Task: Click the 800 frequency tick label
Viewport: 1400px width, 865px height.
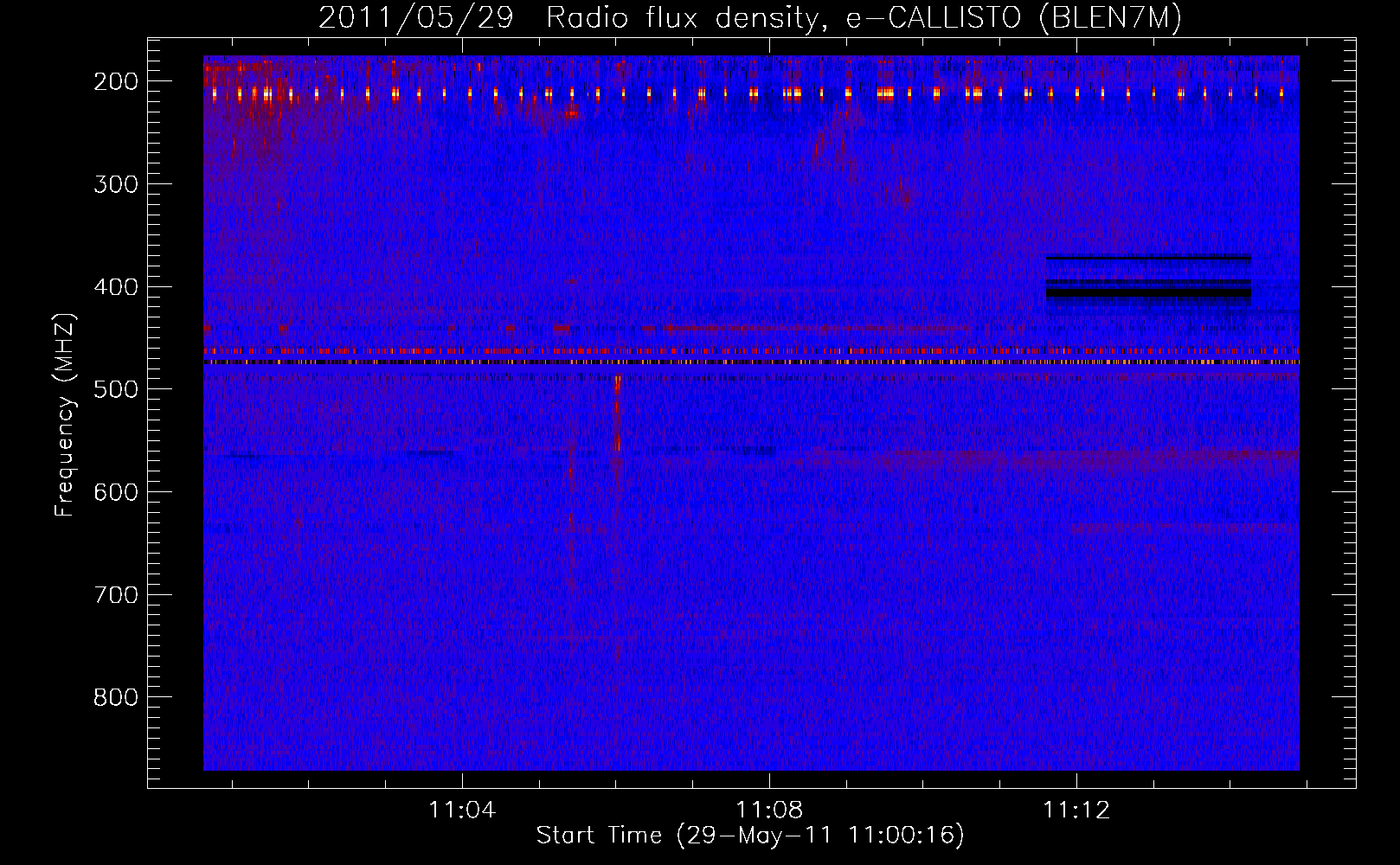Action: tap(116, 697)
